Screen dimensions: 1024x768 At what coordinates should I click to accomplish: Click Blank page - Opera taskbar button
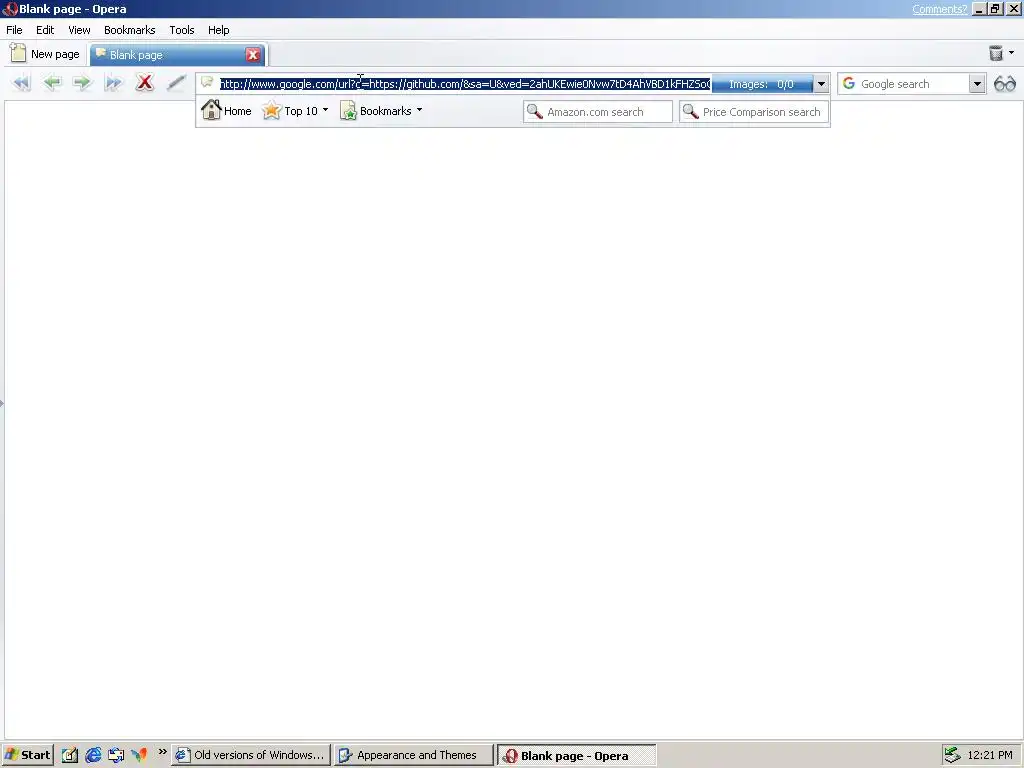(x=577, y=756)
